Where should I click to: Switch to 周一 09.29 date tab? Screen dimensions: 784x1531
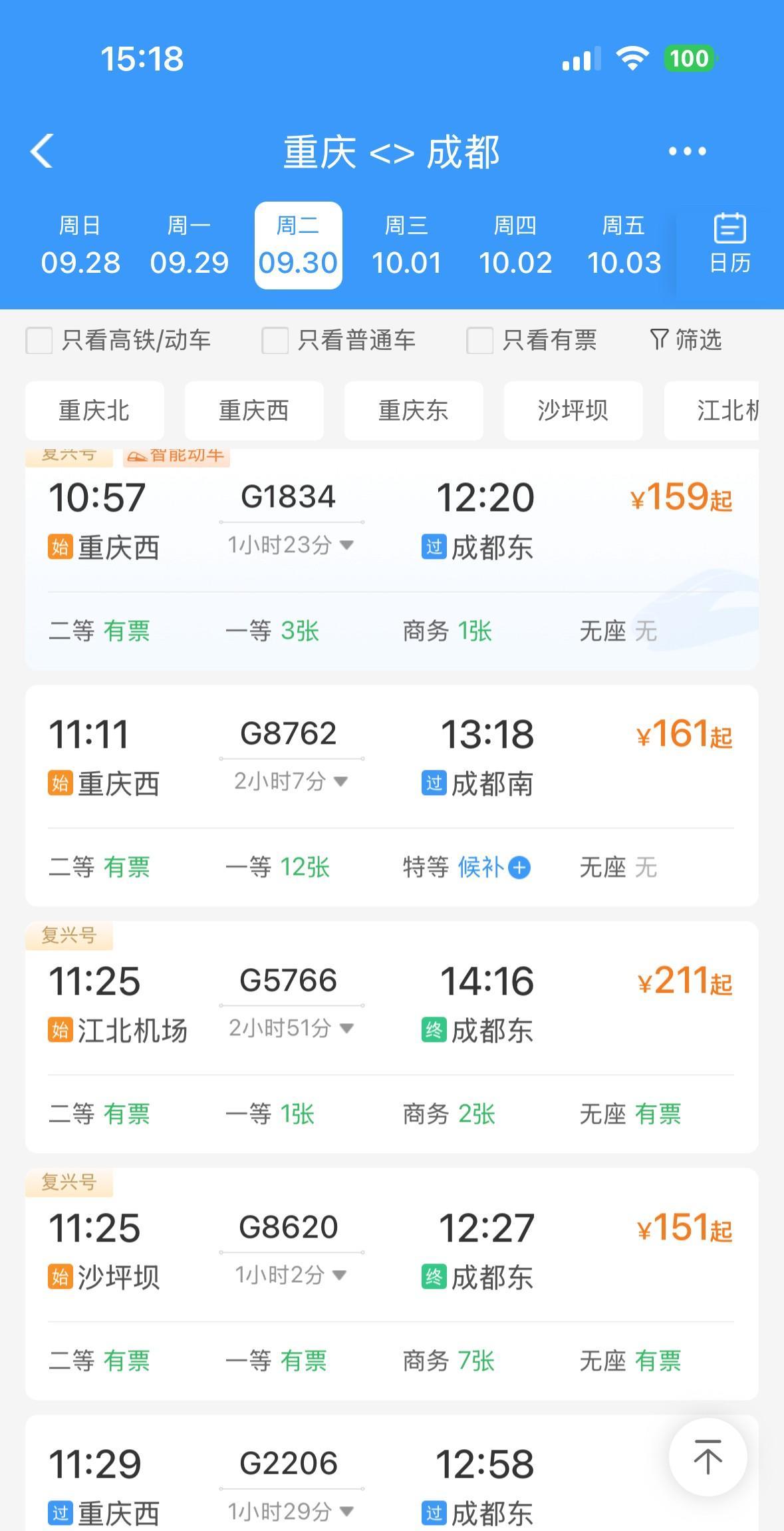tap(190, 246)
